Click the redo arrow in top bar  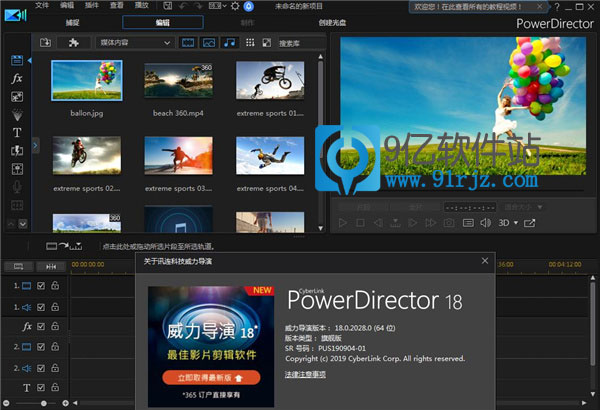coord(198,6)
